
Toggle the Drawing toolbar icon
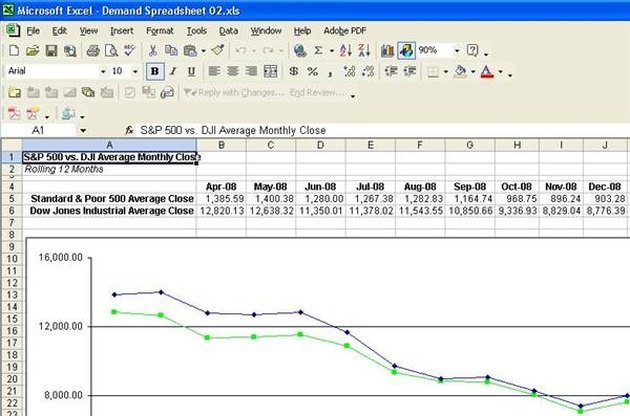406,51
